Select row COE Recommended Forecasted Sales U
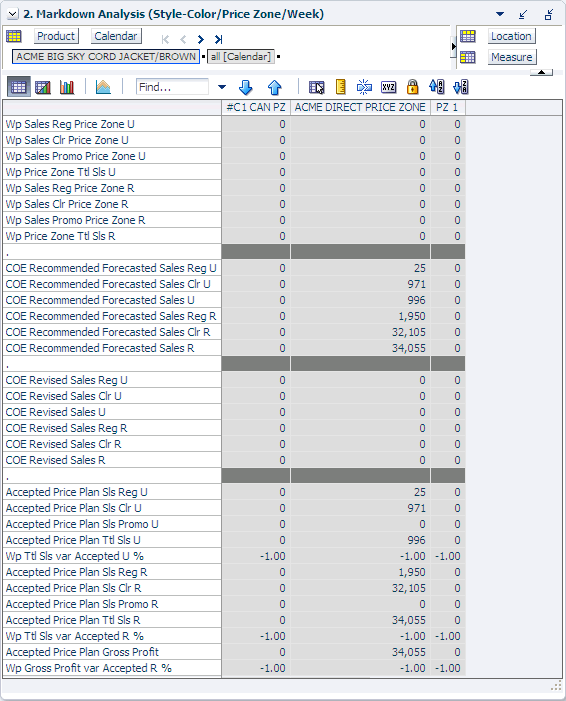The height and width of the screenshot is (701, 566). click(112, 300)
